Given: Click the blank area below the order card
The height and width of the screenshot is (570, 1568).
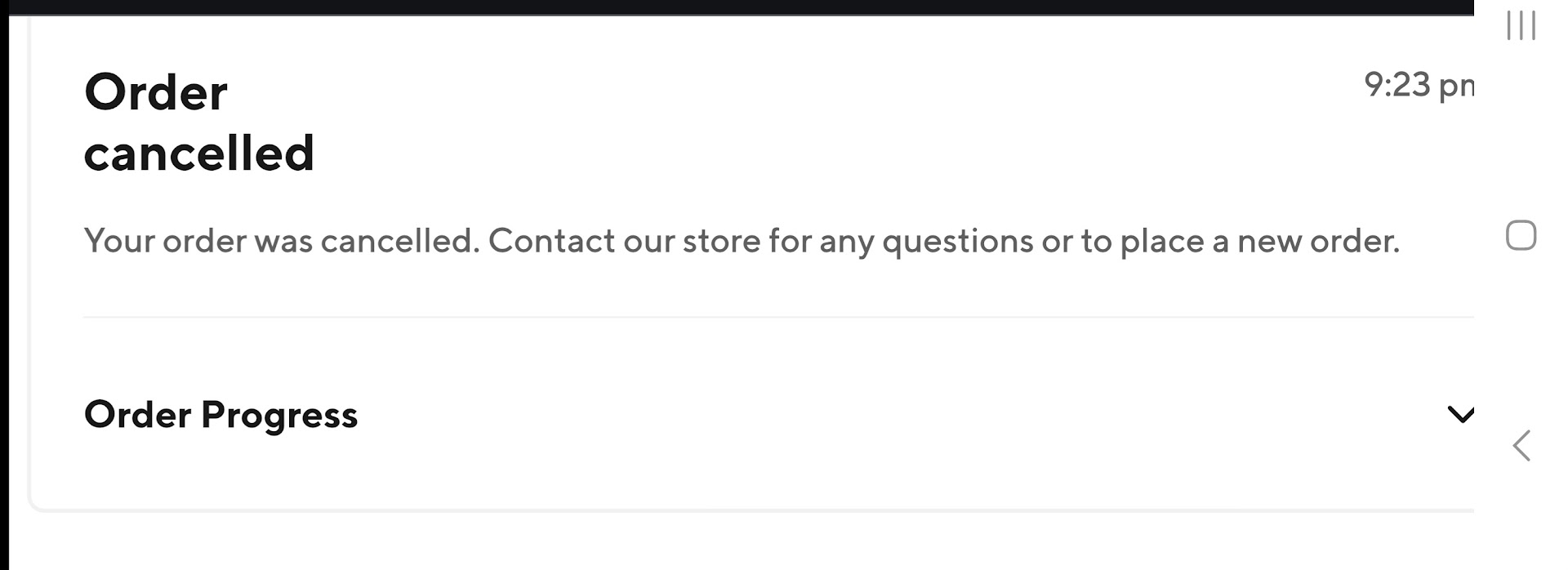Looking at the screenshot, I should [735, 543].
